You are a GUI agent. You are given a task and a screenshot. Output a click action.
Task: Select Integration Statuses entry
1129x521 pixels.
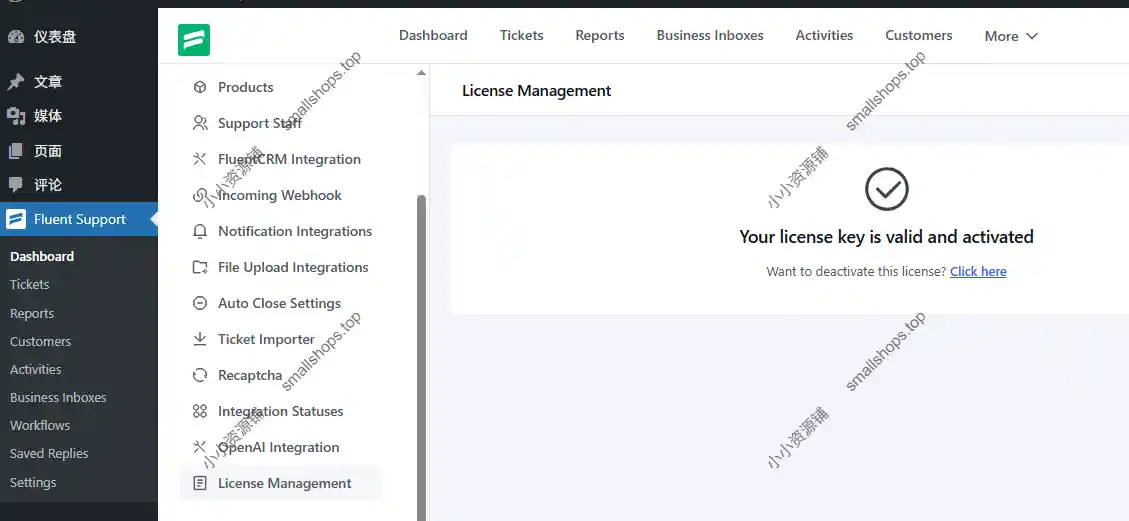pos(281,411)
